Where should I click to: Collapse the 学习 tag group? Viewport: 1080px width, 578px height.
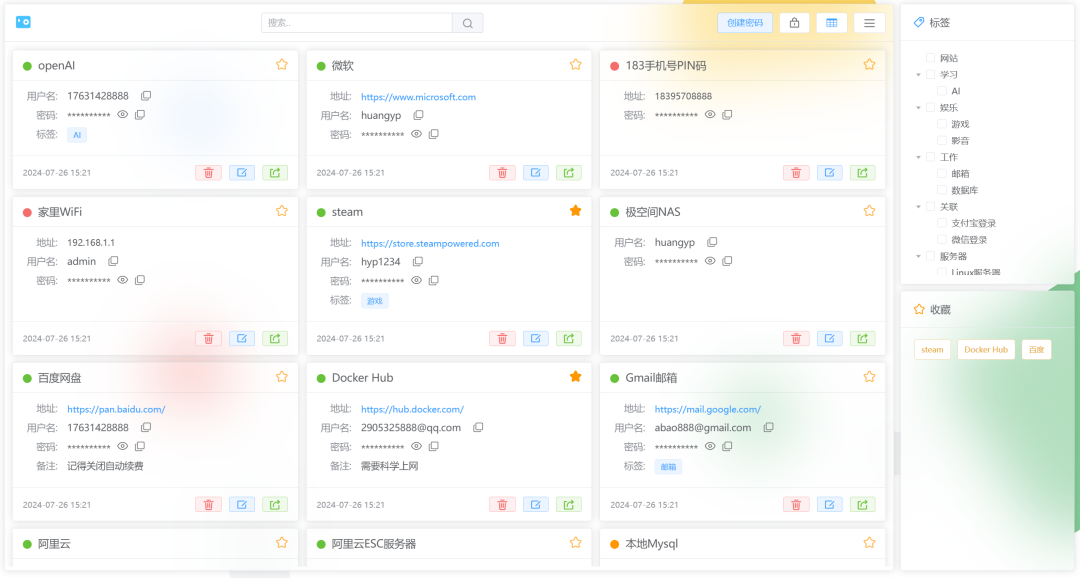[x=917, y=74]
